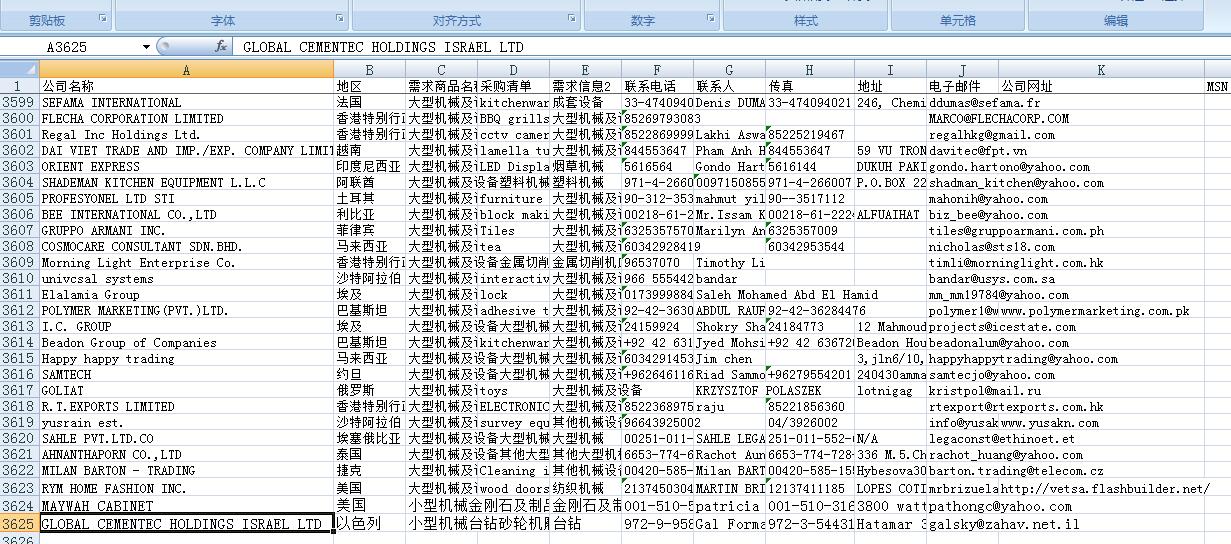Select column I header

[x=890, y=69]
